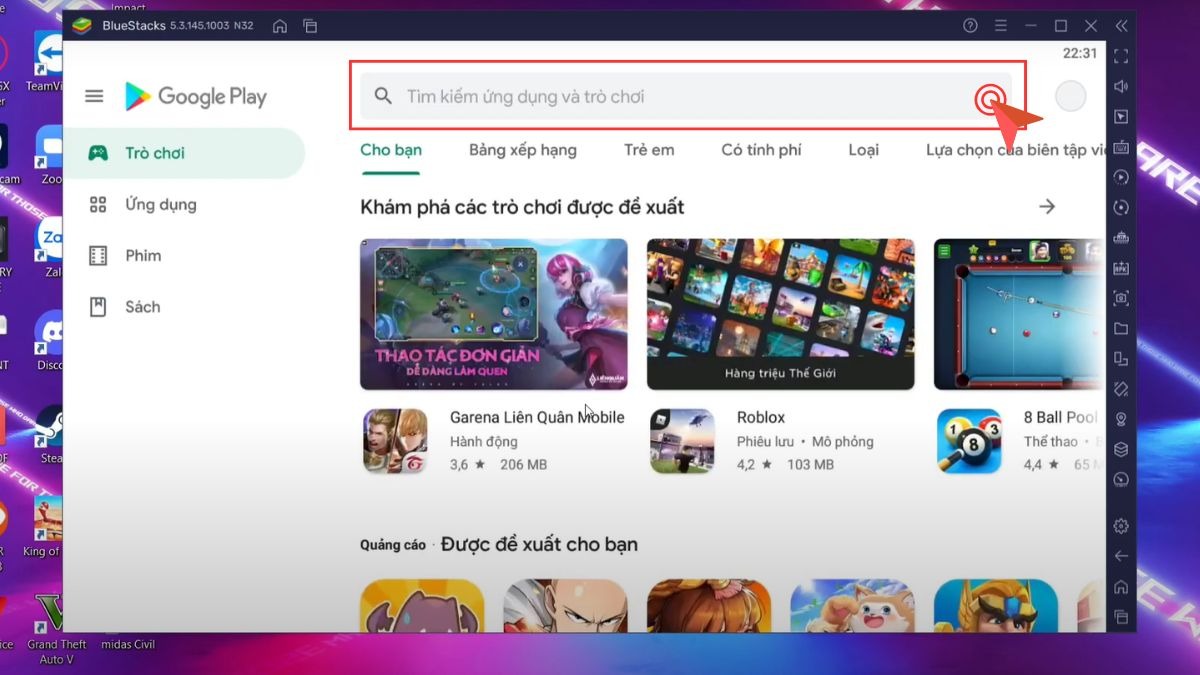Click the stacked layers icon in side toolbar
The image size is (1200, 675).
[1121, 449]
